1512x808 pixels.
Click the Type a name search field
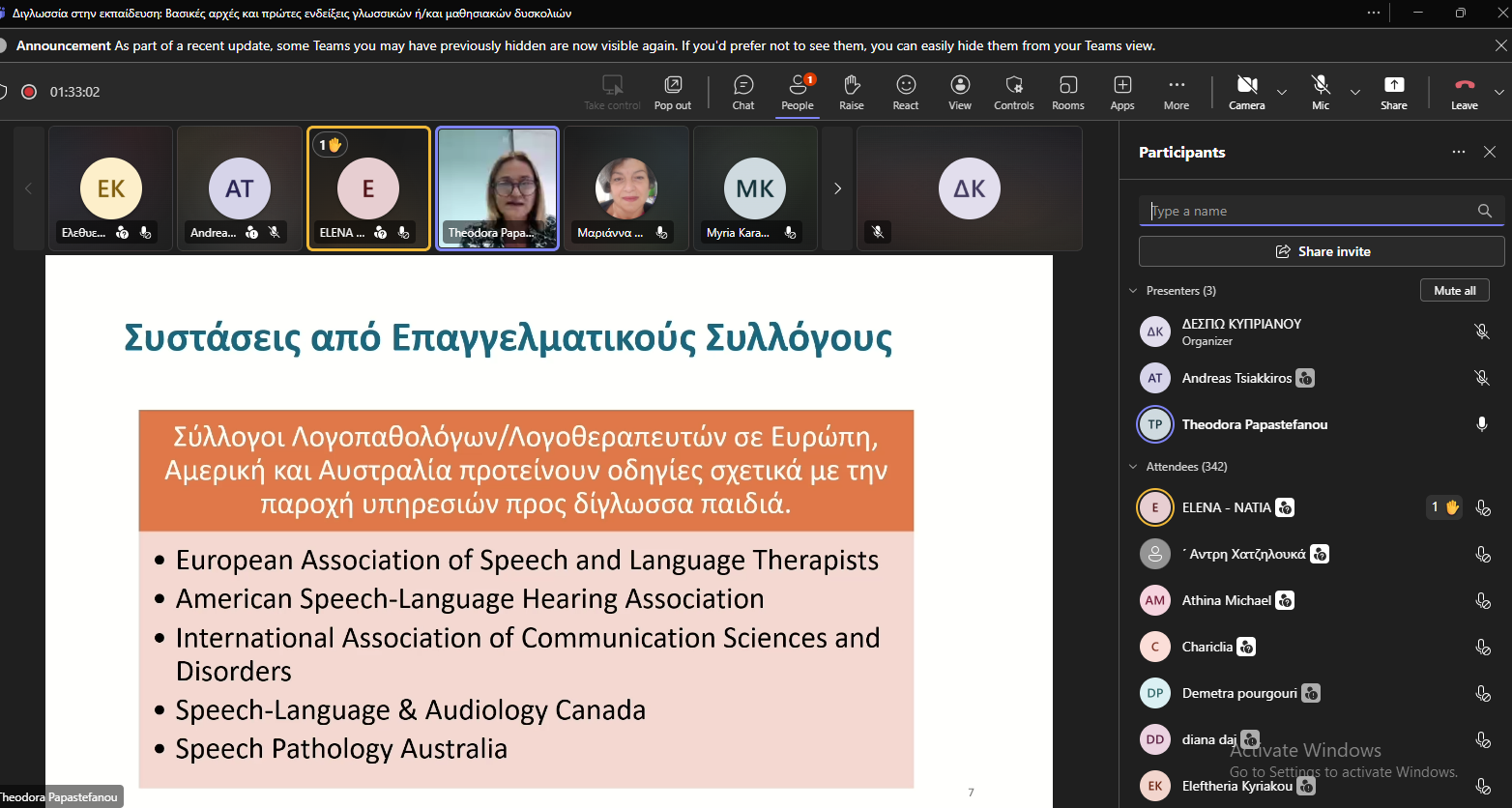[1310, 211]
